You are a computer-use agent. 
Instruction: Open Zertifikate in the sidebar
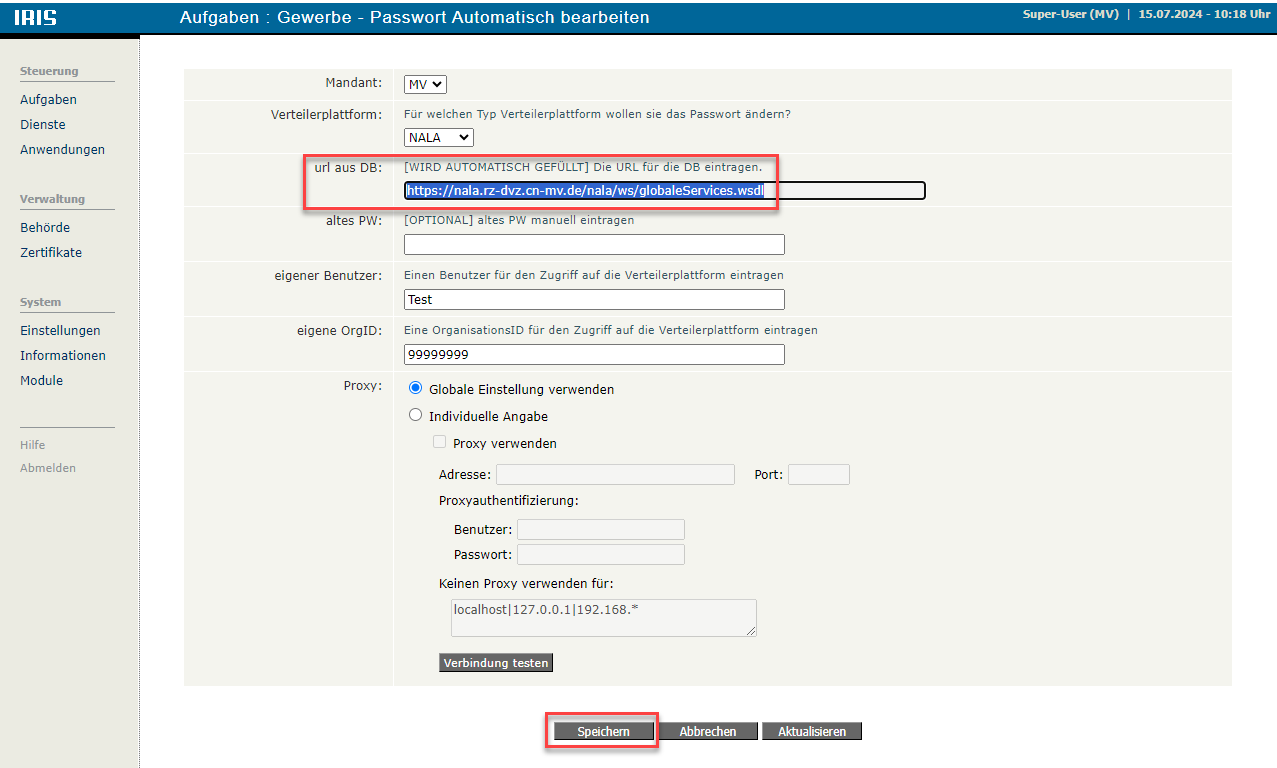point(51,253)
